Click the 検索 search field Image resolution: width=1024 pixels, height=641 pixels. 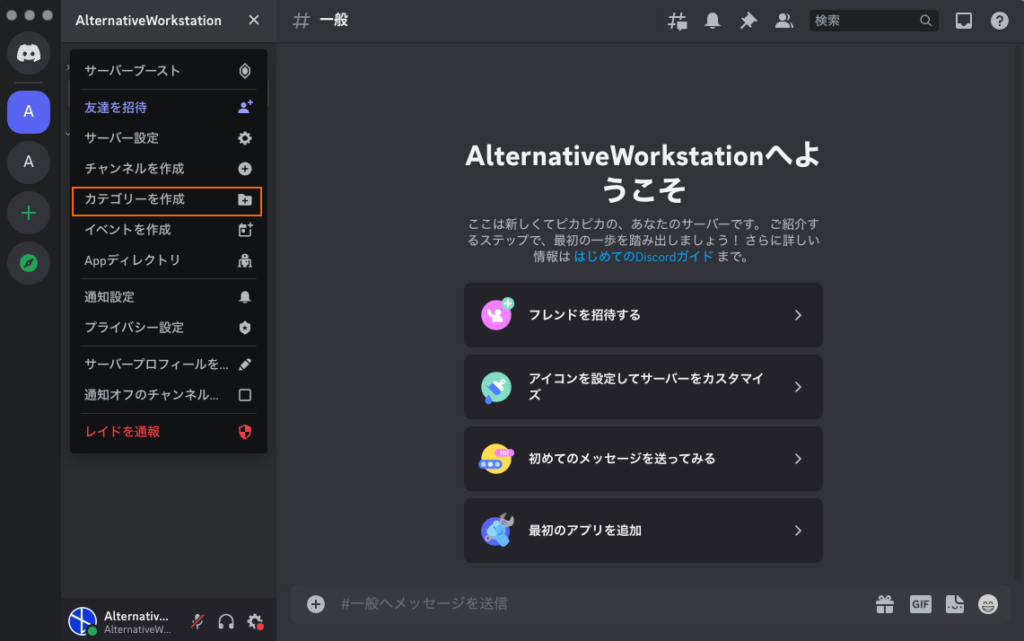point(865,21)
